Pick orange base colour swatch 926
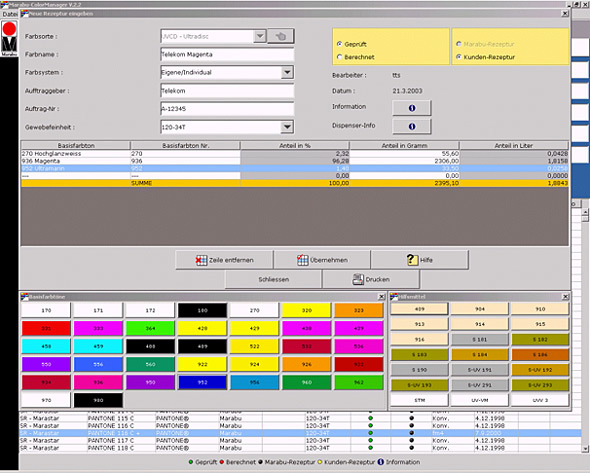 click(307, 364)
